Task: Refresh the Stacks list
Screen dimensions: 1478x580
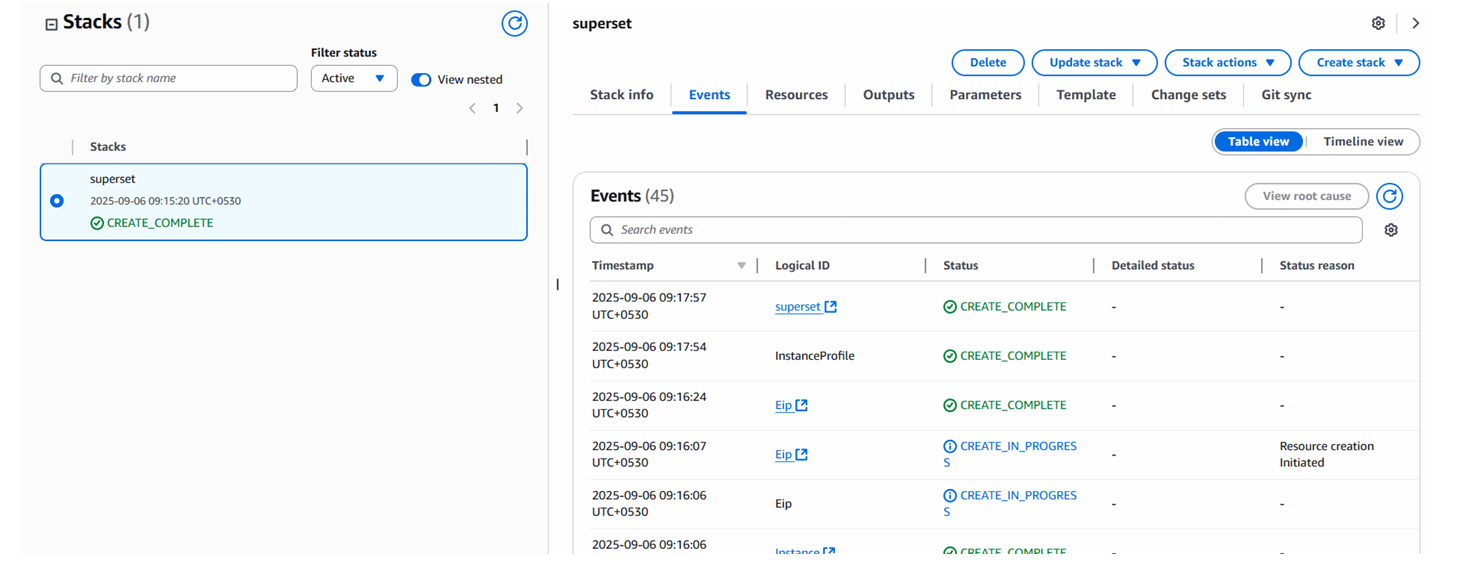Action: click(514, 23)
